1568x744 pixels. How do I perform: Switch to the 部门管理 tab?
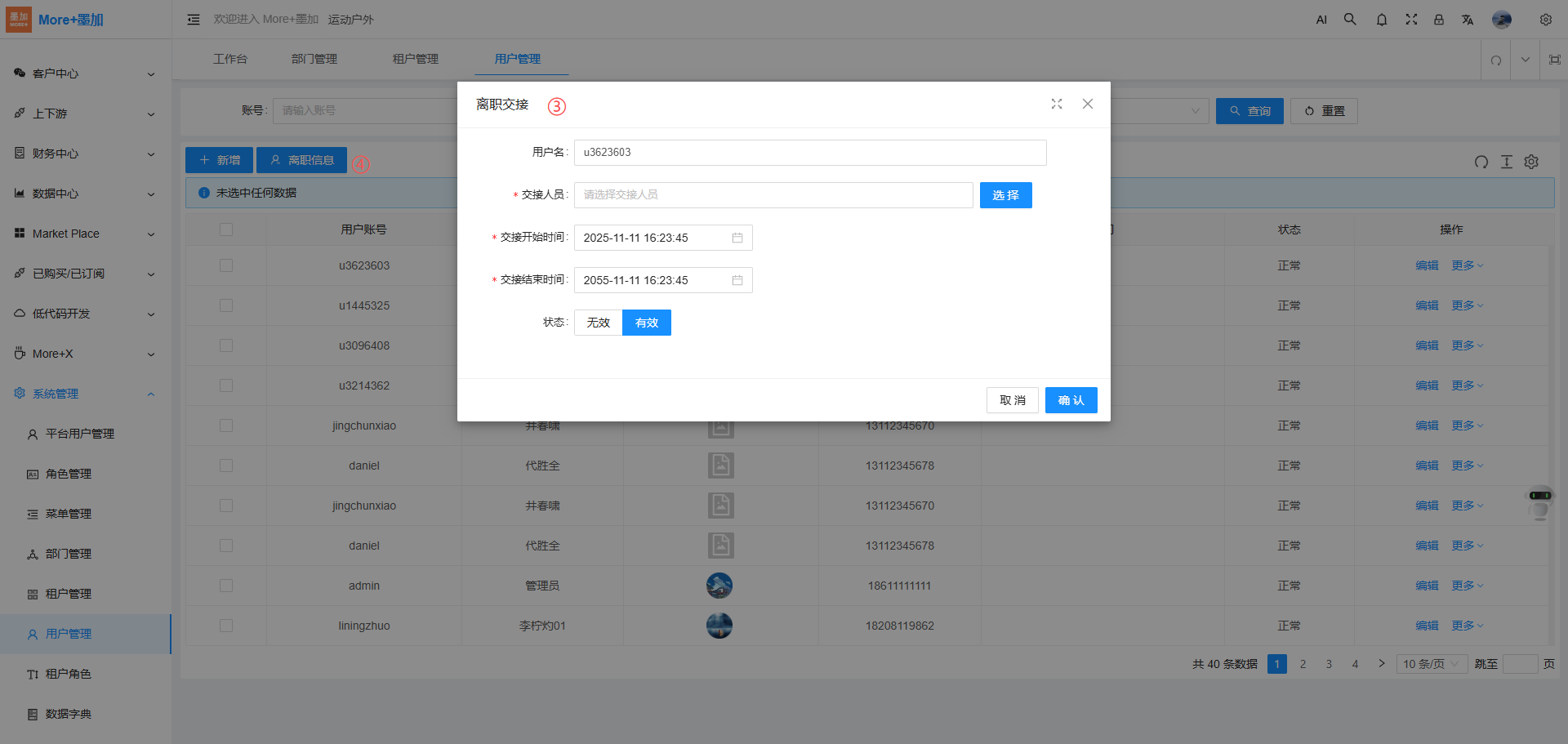[x=314, y=59]
